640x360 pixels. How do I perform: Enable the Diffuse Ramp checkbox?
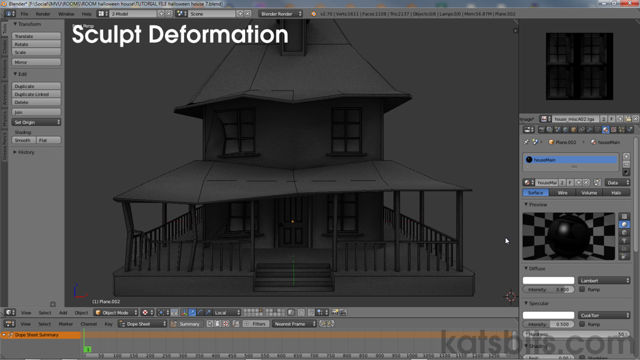coord(582,289)
